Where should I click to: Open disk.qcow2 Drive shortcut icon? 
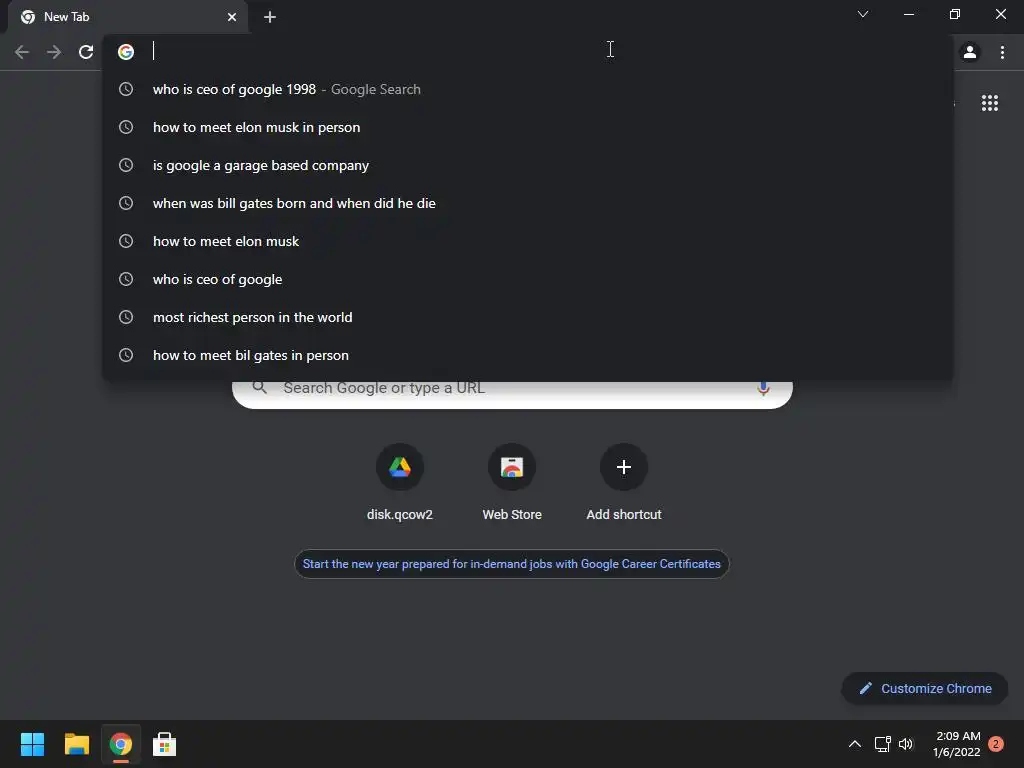400,467
